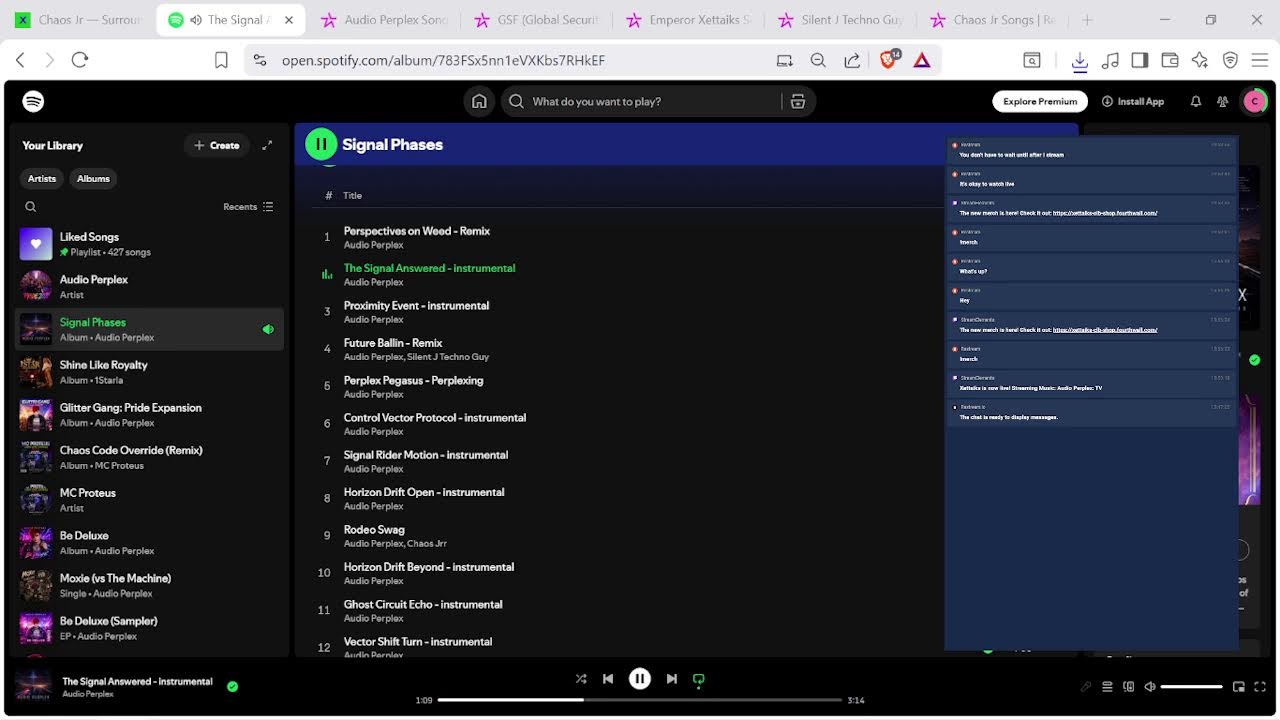Skip to previous track
Viewport: 1280px width, 720px height.
click(608, 679)
